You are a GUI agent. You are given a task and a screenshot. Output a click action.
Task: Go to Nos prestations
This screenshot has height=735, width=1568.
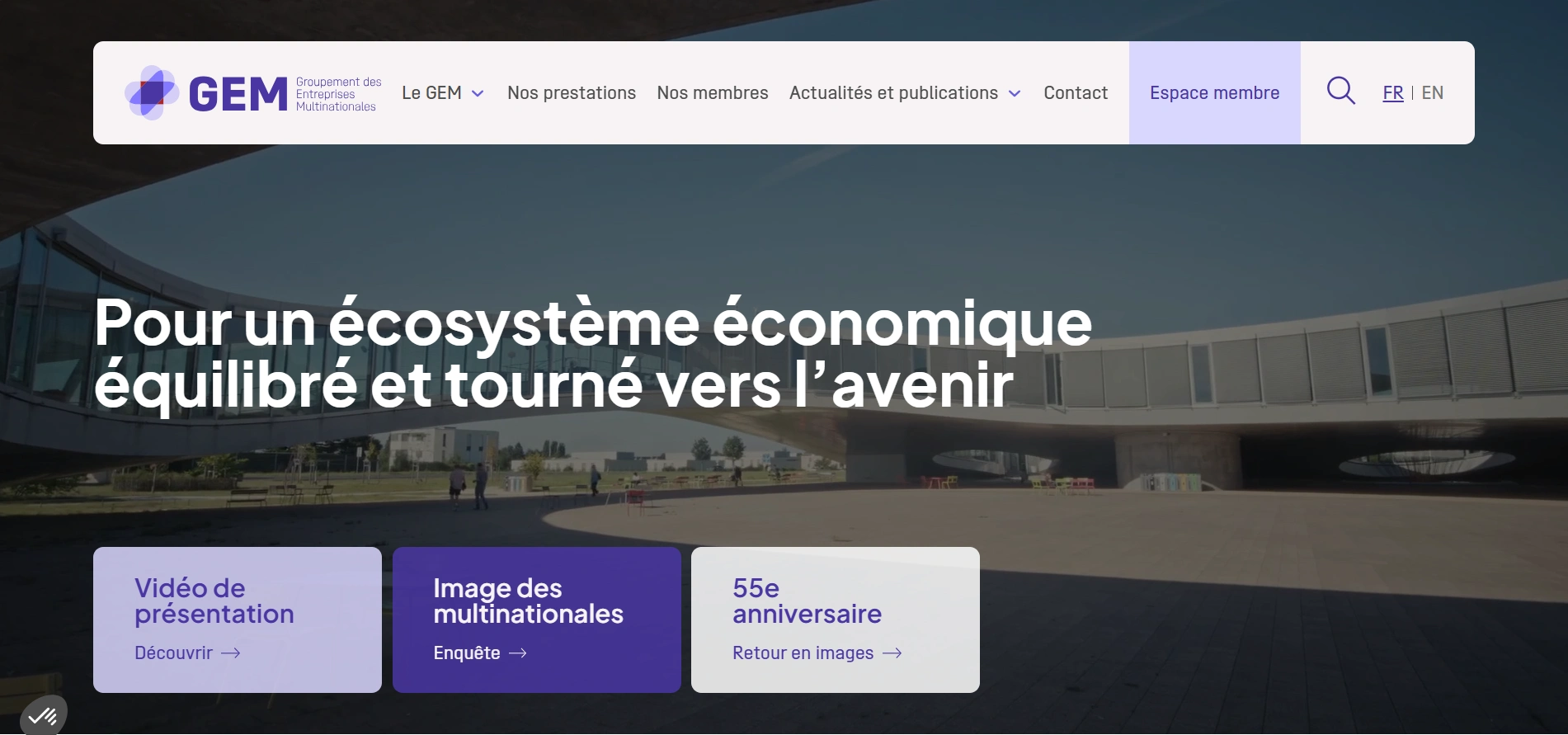pos(572,93)
